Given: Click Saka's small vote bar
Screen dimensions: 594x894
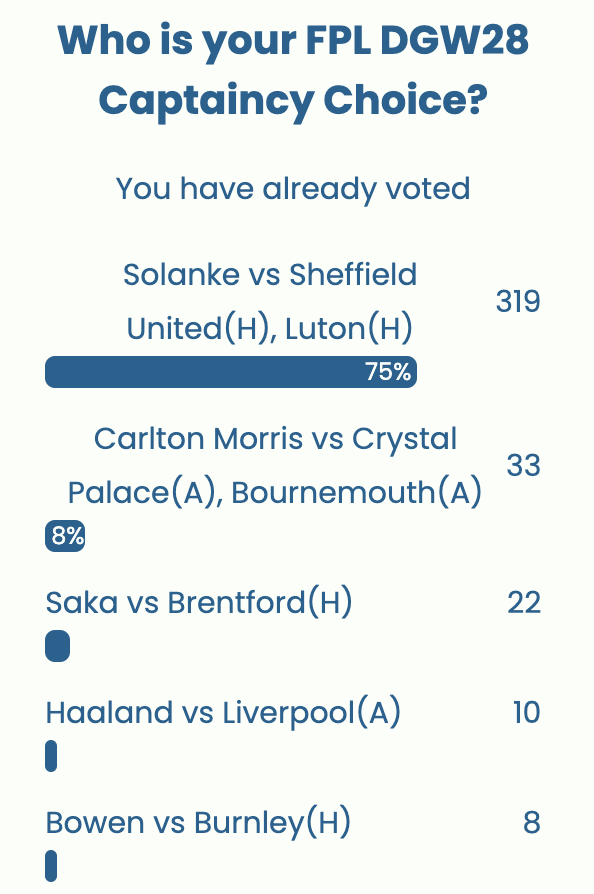Looking at the screenshot, I should tap(56, 646).
